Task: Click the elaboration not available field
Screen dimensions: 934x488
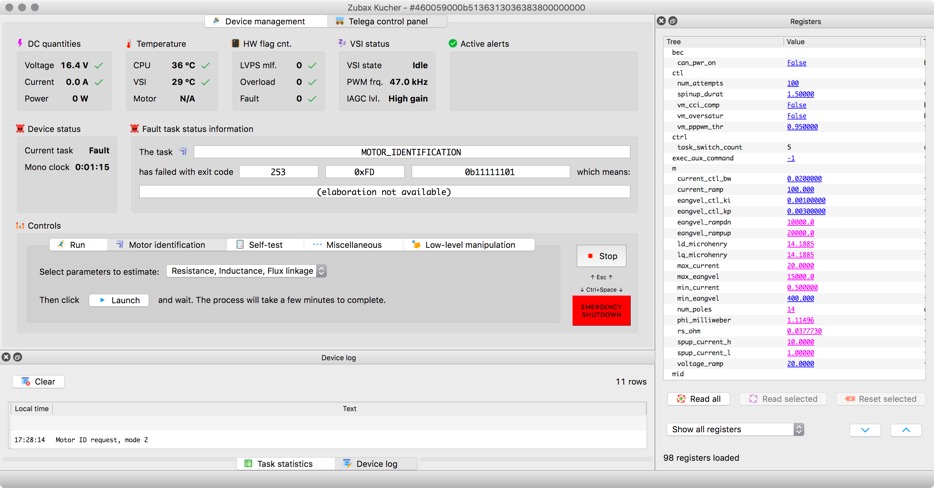Action: coord(384,192)
